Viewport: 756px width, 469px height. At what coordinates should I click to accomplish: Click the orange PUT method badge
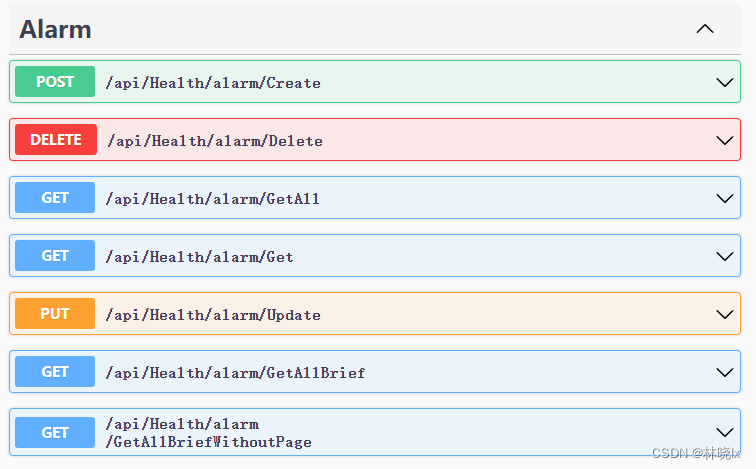pyautogui.click(x=55, y=314)
